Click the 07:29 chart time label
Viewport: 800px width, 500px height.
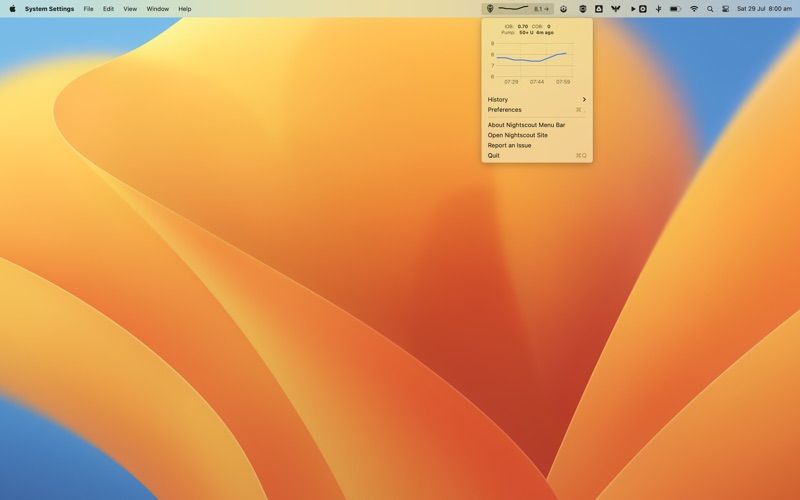coord(511,82)
